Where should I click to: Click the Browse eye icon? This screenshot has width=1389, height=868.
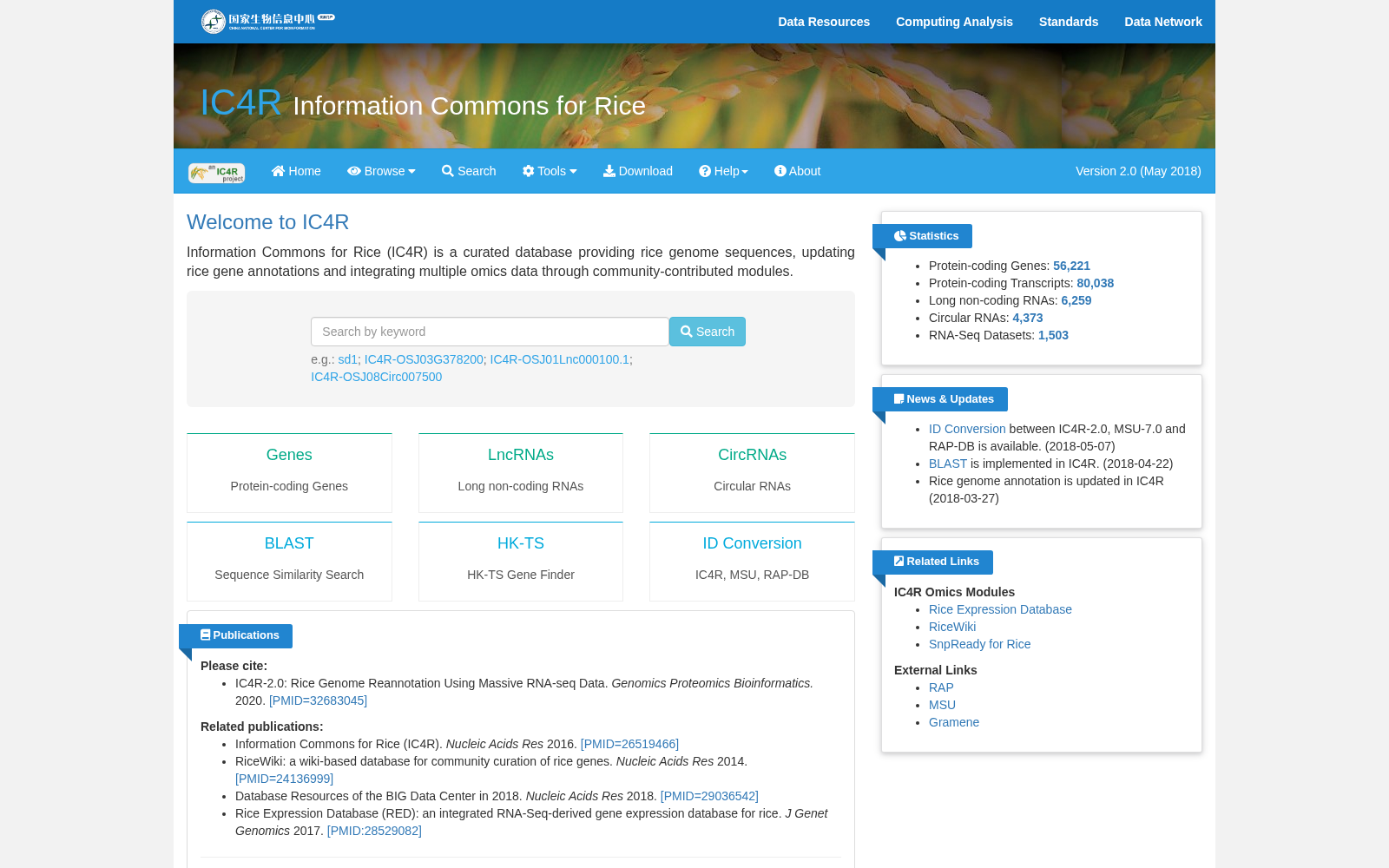(354, 171)
